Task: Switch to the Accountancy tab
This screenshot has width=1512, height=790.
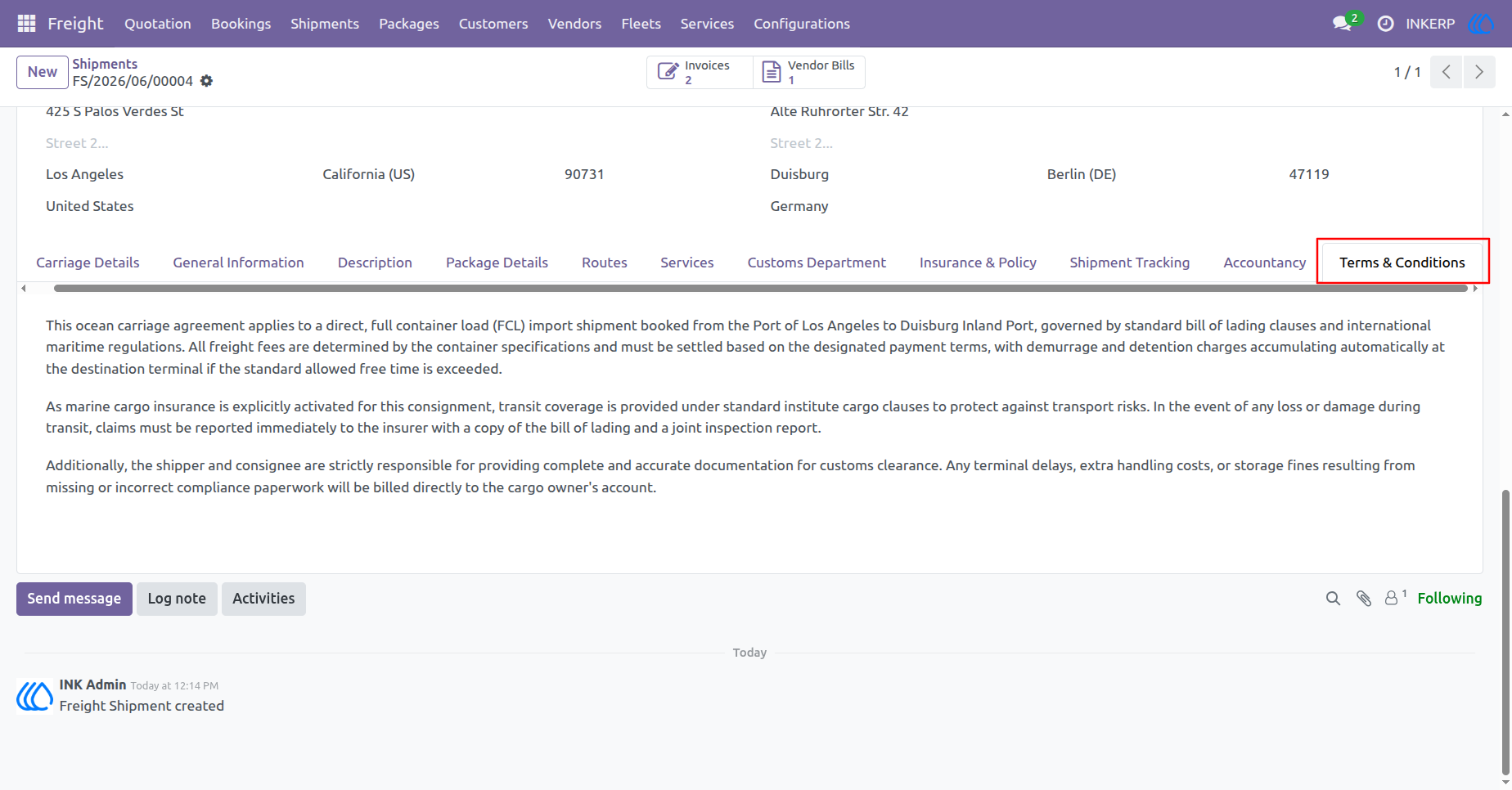Action: pos(1265,263)
